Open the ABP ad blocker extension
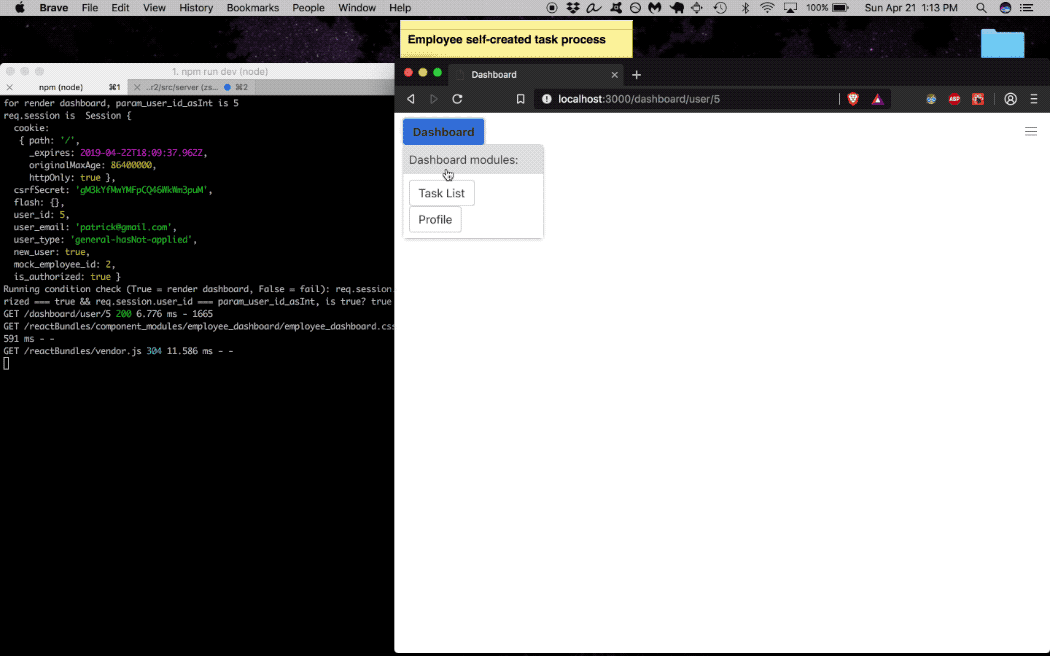 click(x=954, y=99)
